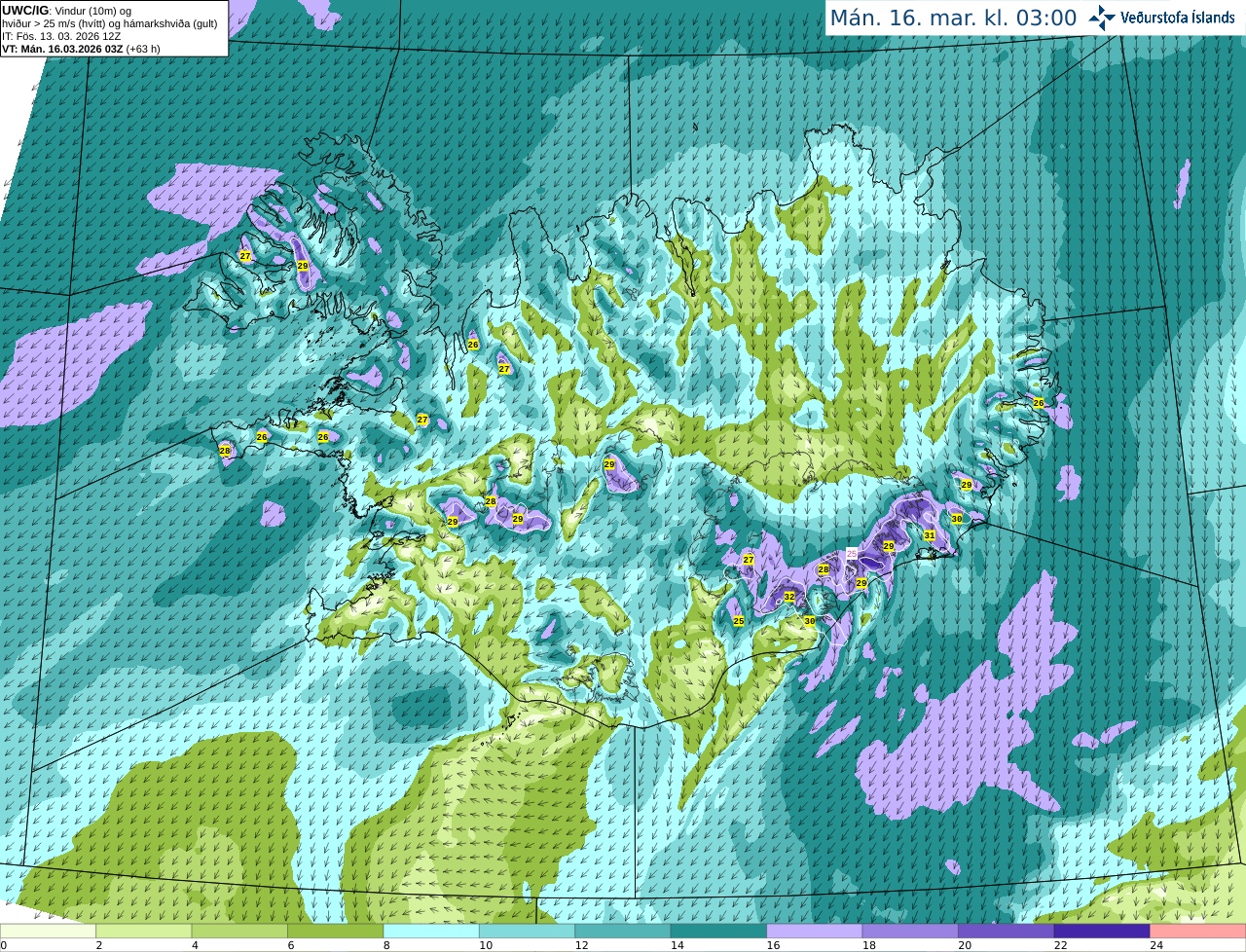This screenshot has width=1246, height=952.
Task: Click the Veðurstofa Íslands logo emblem
Action: click(1102, 18)
